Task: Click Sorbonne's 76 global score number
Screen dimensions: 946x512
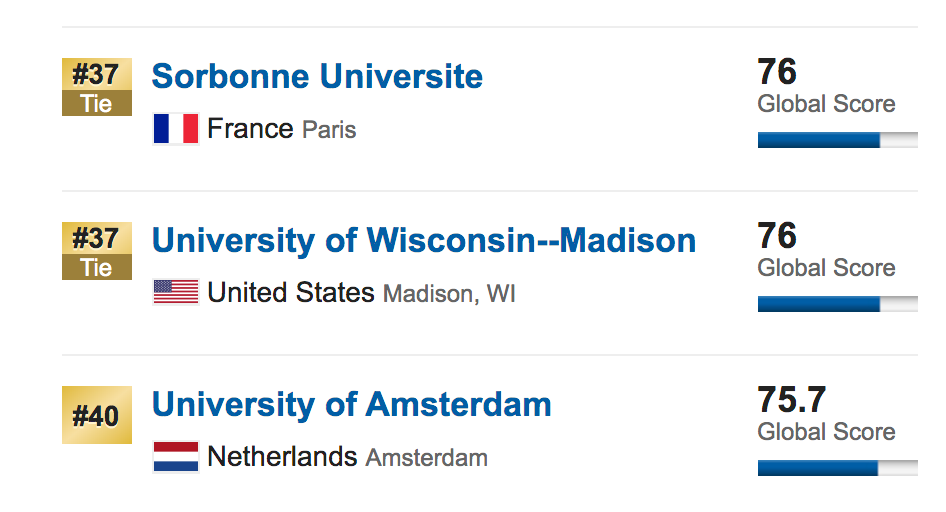Action: tap(777, 72)
